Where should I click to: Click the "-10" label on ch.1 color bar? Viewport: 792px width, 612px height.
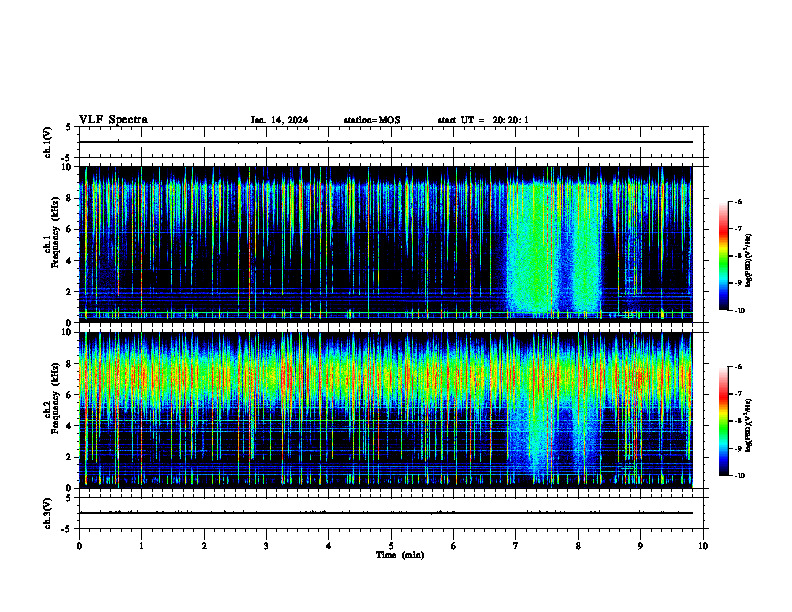(x=739, y=310)
